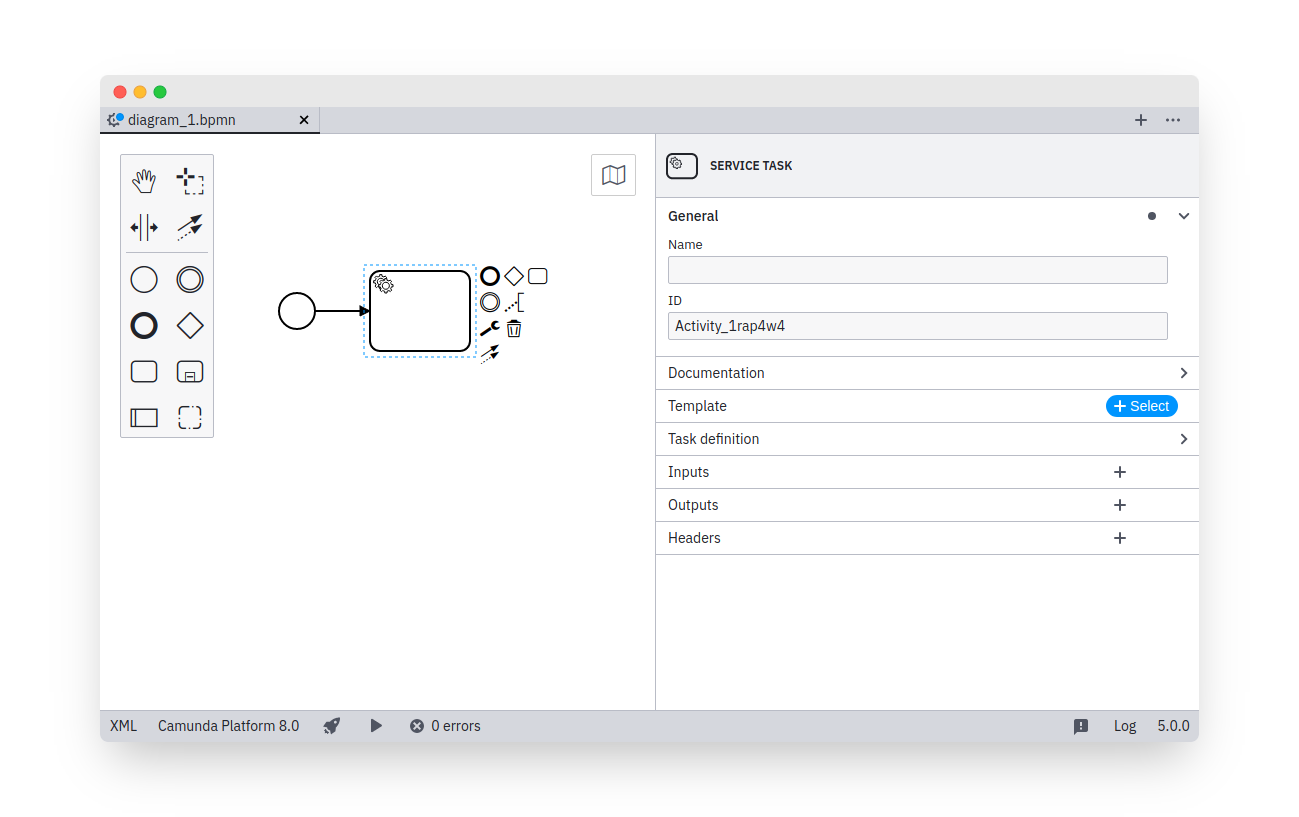Create a gateway from the palette
Image resolution: width=1299 pixels, height=817 pixels.
pos(190,325)
